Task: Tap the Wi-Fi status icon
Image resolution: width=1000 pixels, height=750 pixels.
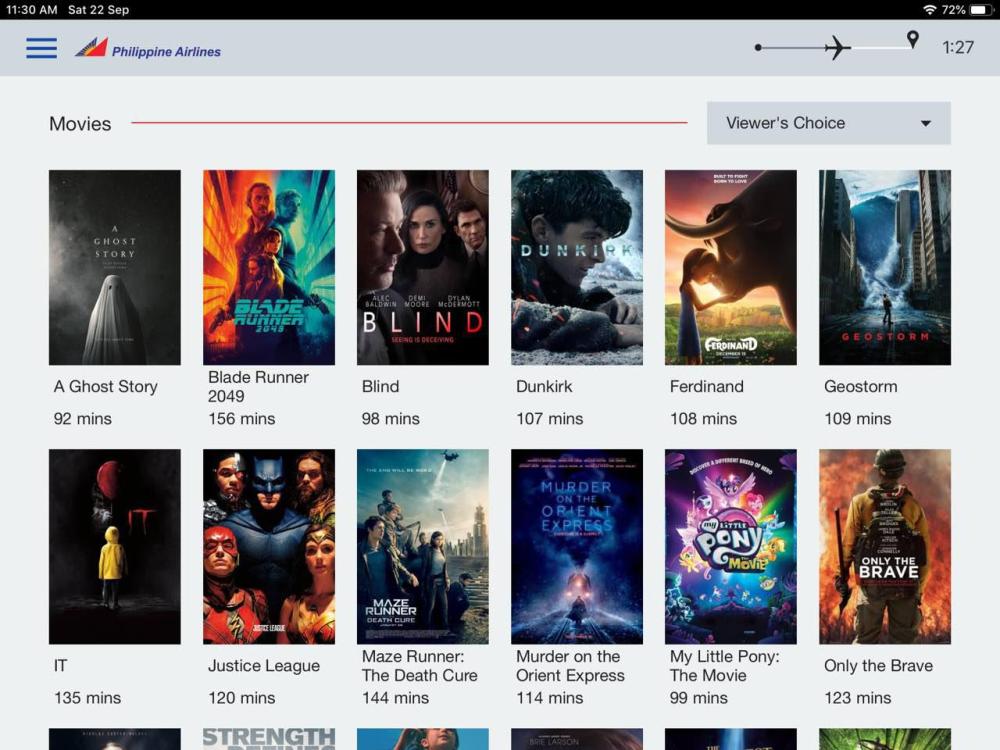Action: [x=929, y=9]
